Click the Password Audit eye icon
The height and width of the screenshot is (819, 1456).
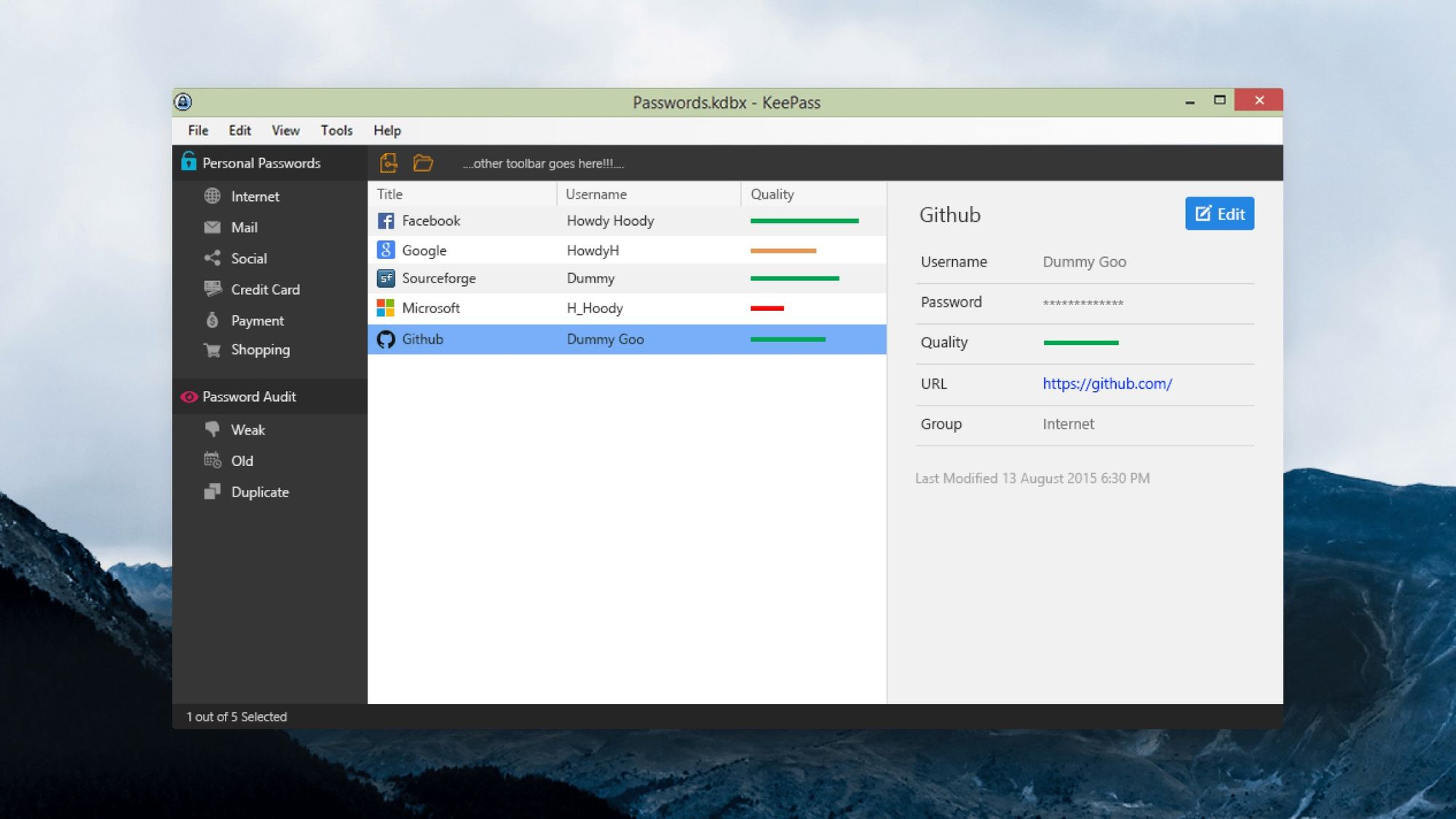tap(189, 397)
